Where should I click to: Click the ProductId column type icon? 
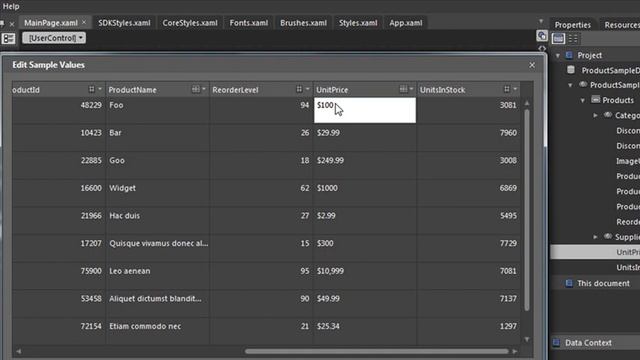[x=91, y=89]
